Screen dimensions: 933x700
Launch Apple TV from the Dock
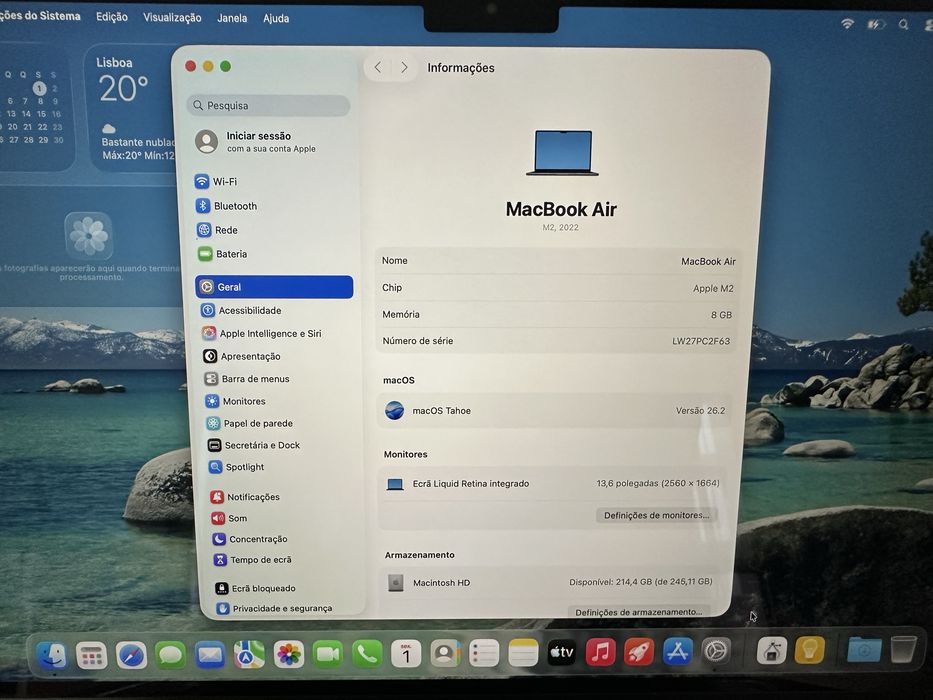pyautogui.click(x=562, y=652)
